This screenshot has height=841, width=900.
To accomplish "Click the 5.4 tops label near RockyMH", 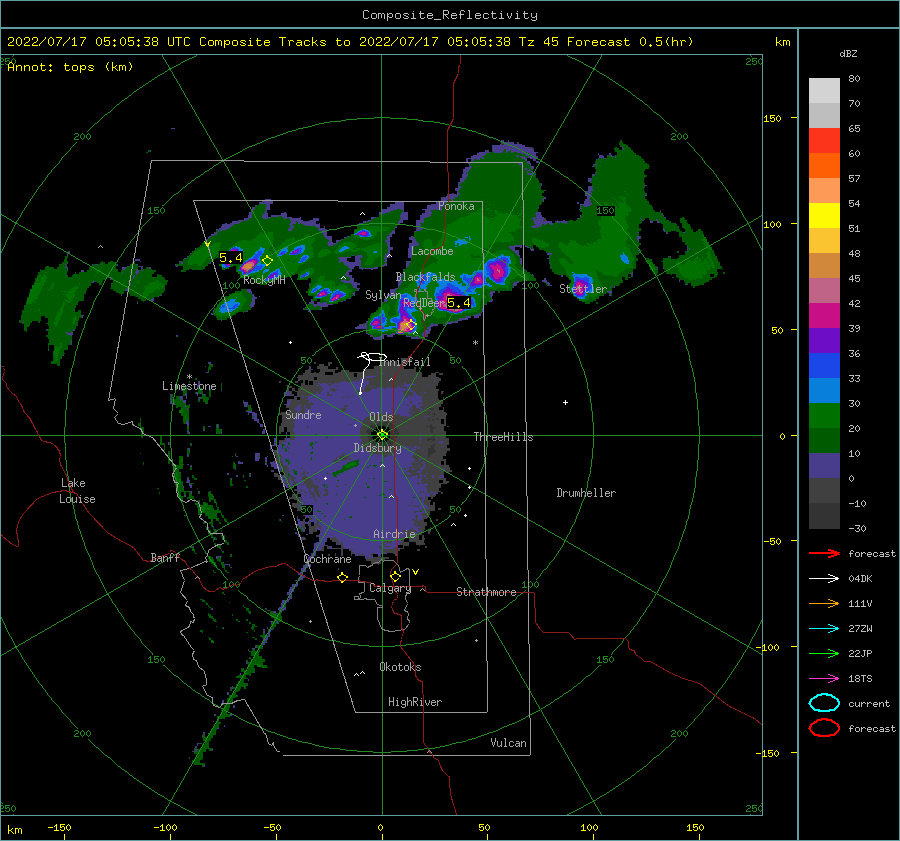I will tap(231, 258).
